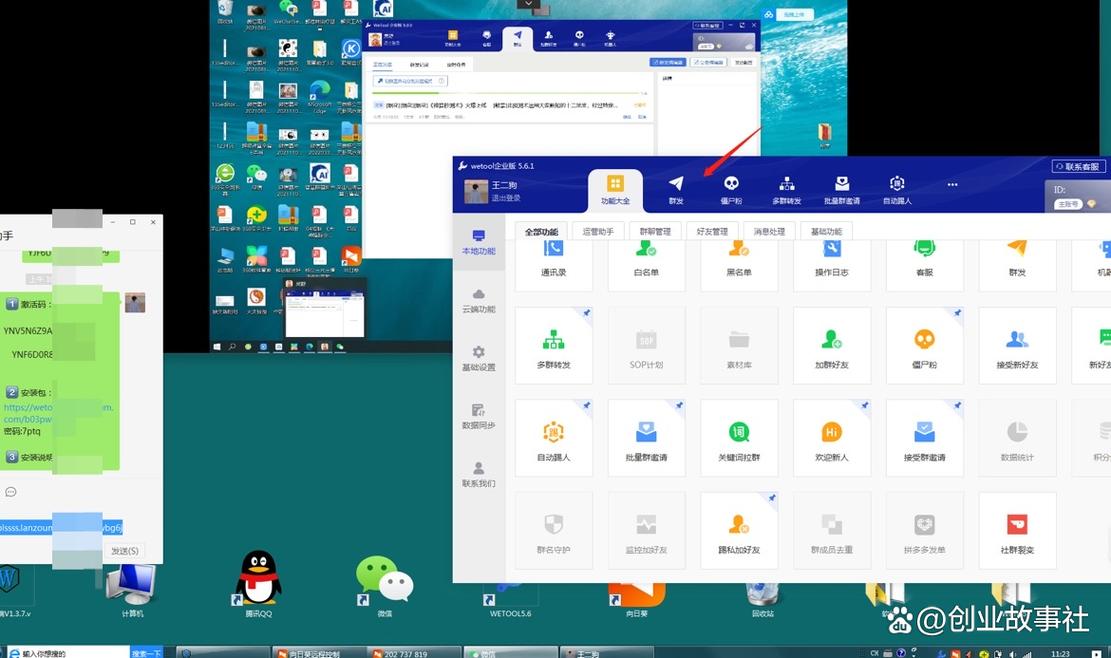Toggle the pin on the 踢私加好友 tile
This screenshot has width=1111, height=658.
[772, 498]
